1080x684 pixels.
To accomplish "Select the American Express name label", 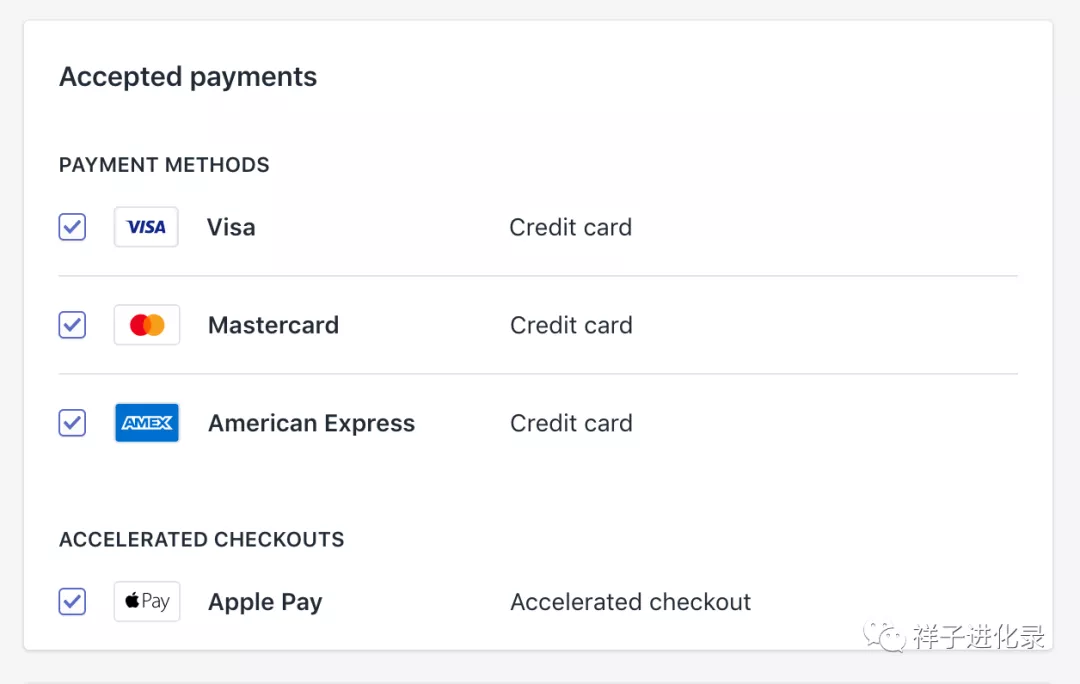I will 311,423.
